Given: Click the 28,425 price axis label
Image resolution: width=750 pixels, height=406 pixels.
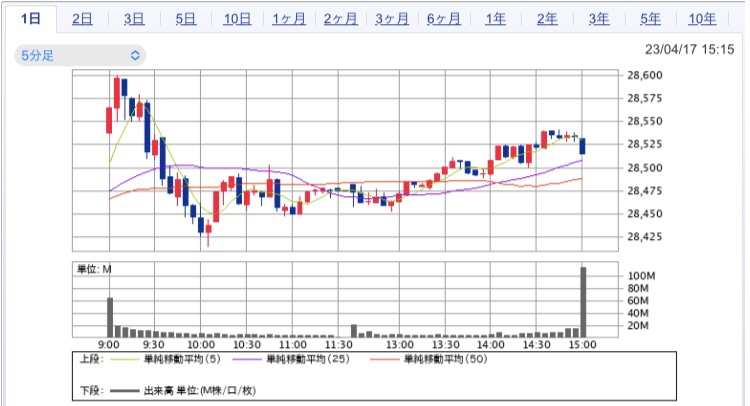Looking at the screenshot, I should click(x=645, y=236).
